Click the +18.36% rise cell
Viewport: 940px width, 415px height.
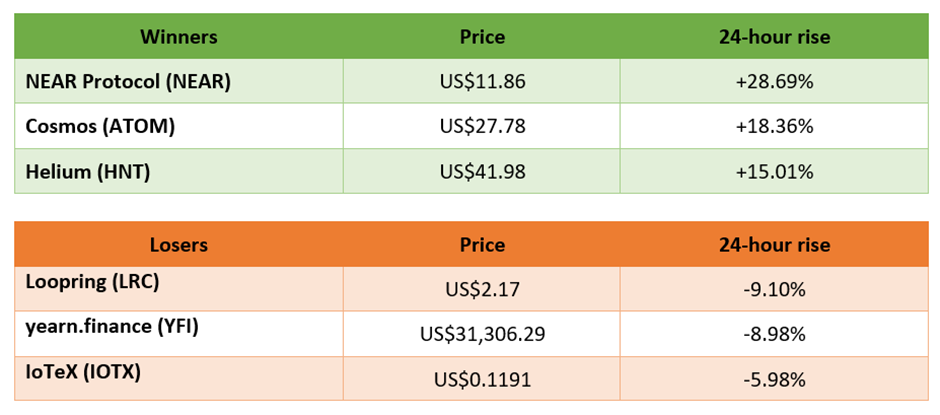click(775, 127)
